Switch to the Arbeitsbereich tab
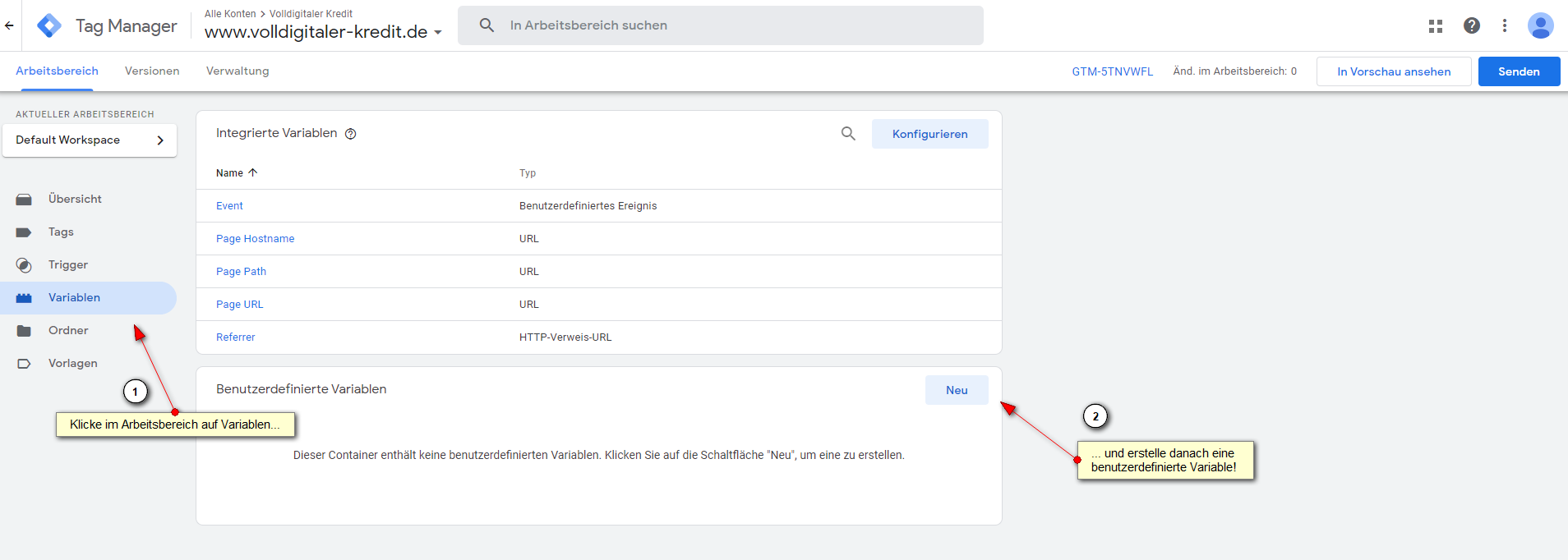 pos(57,71)
